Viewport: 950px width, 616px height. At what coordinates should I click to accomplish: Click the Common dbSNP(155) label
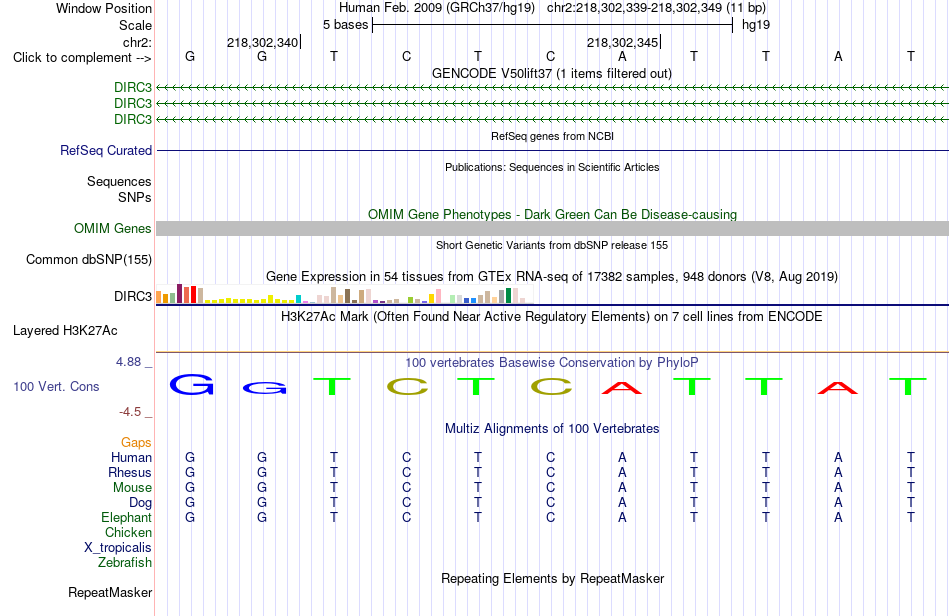click(89, 259)
